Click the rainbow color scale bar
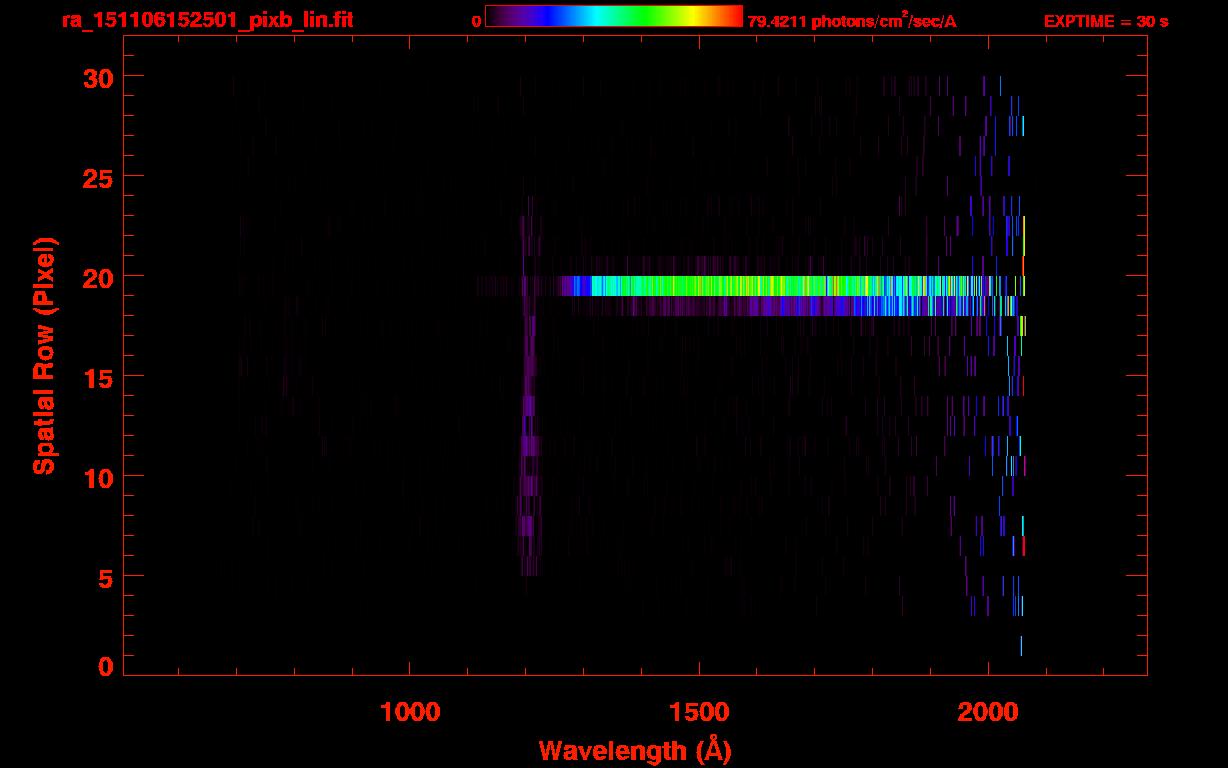Image resolution: width=1228 pixels, height=768 pixels. click(x=614, y=17)
